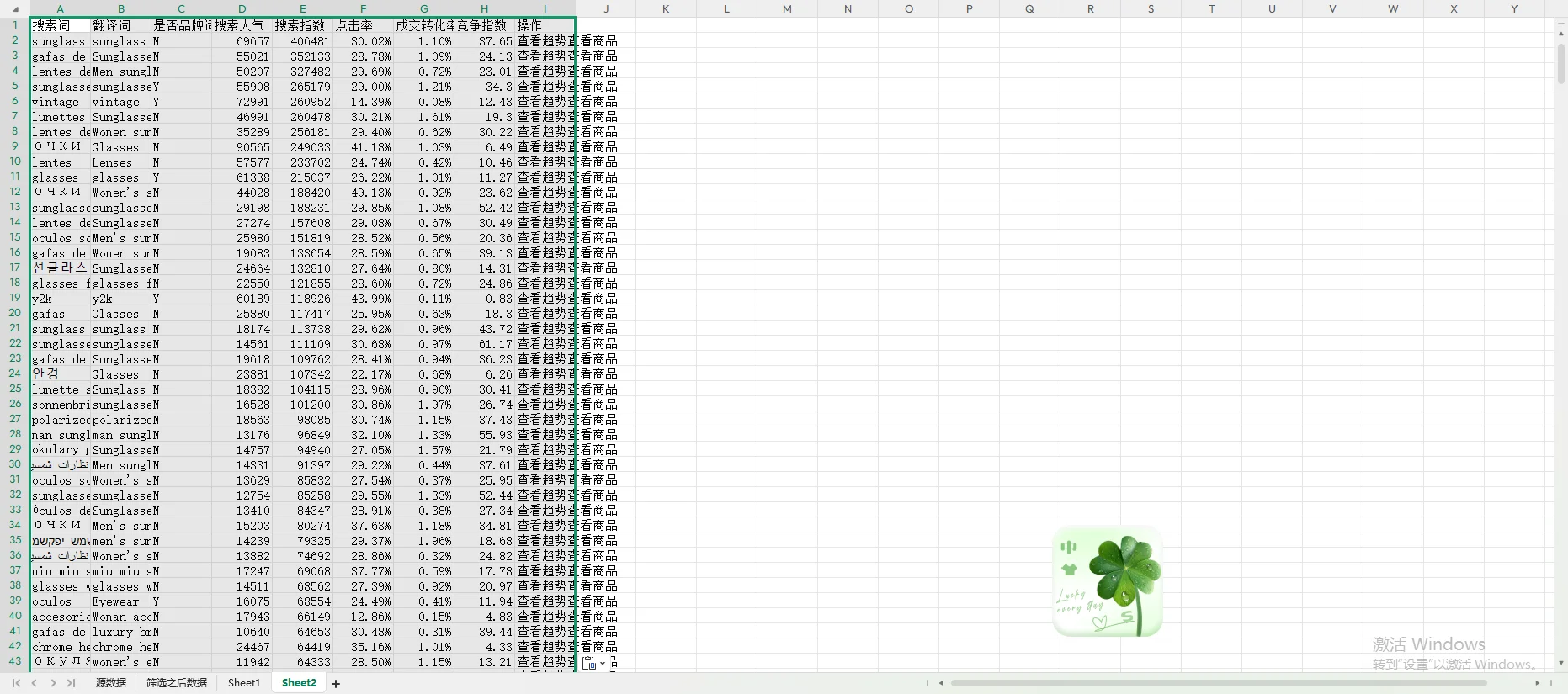The image size is (1568, 694).
Task: Open 查看趋势 link in the Lenses row
Action: pos(542,162)
